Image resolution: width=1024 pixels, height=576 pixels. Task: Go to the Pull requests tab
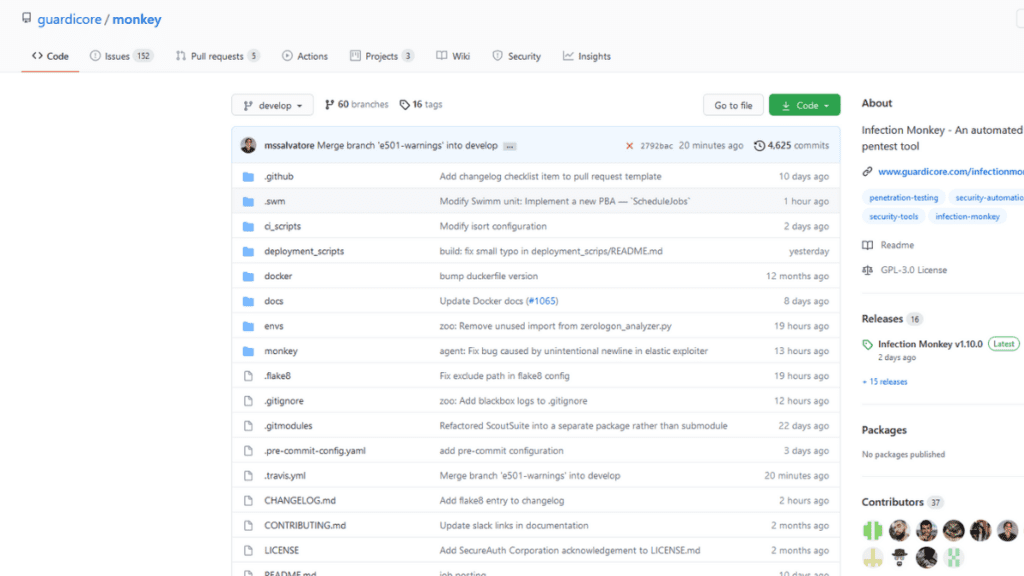point(217,56)
